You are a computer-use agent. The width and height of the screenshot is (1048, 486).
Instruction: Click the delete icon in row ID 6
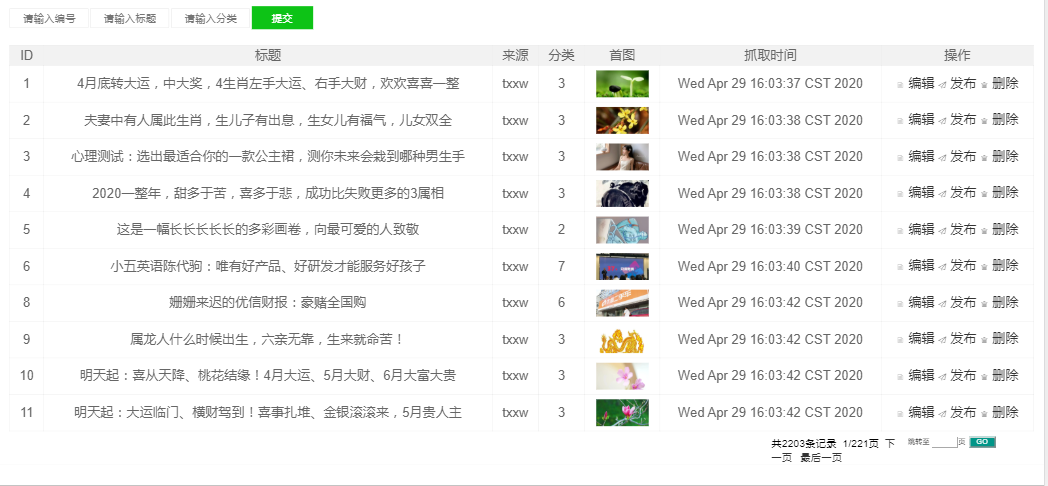984,267
